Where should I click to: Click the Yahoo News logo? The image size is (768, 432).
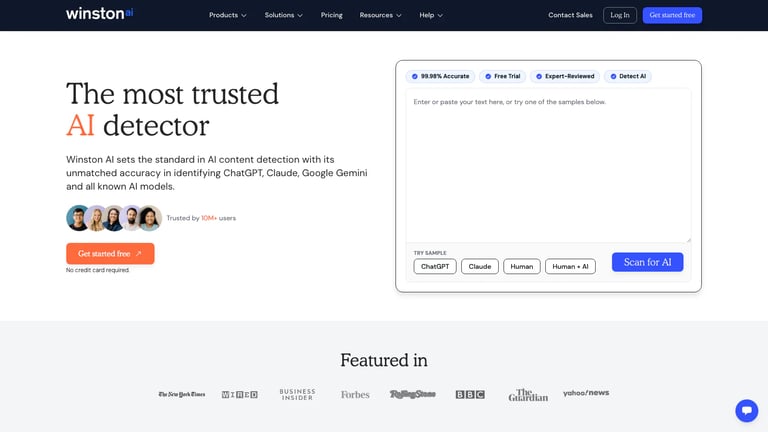(x=586, y=393)
